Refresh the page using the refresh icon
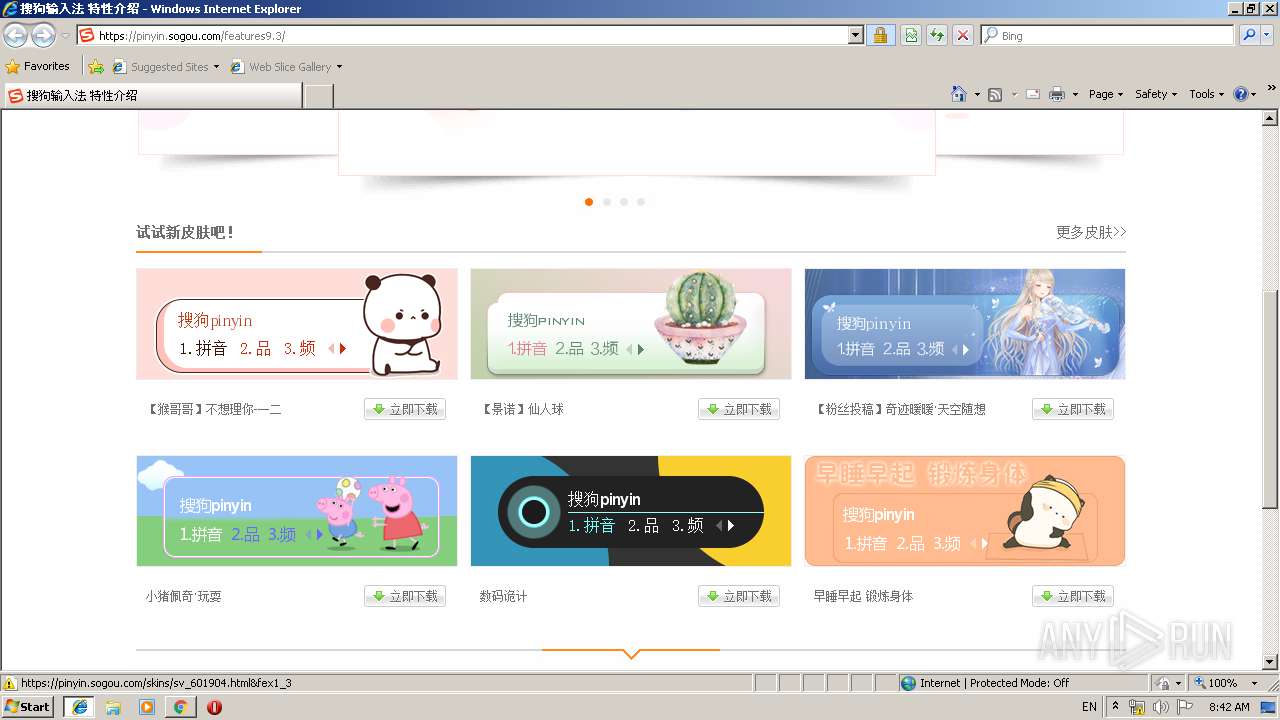 (937, 35)
